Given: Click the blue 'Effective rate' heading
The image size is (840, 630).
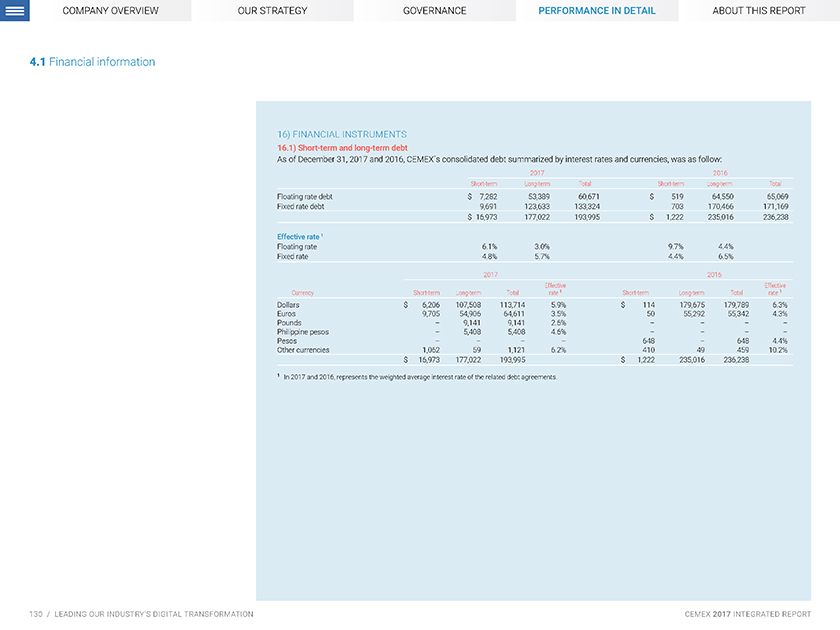Looking at the screenshot, I should click(299, 236).
